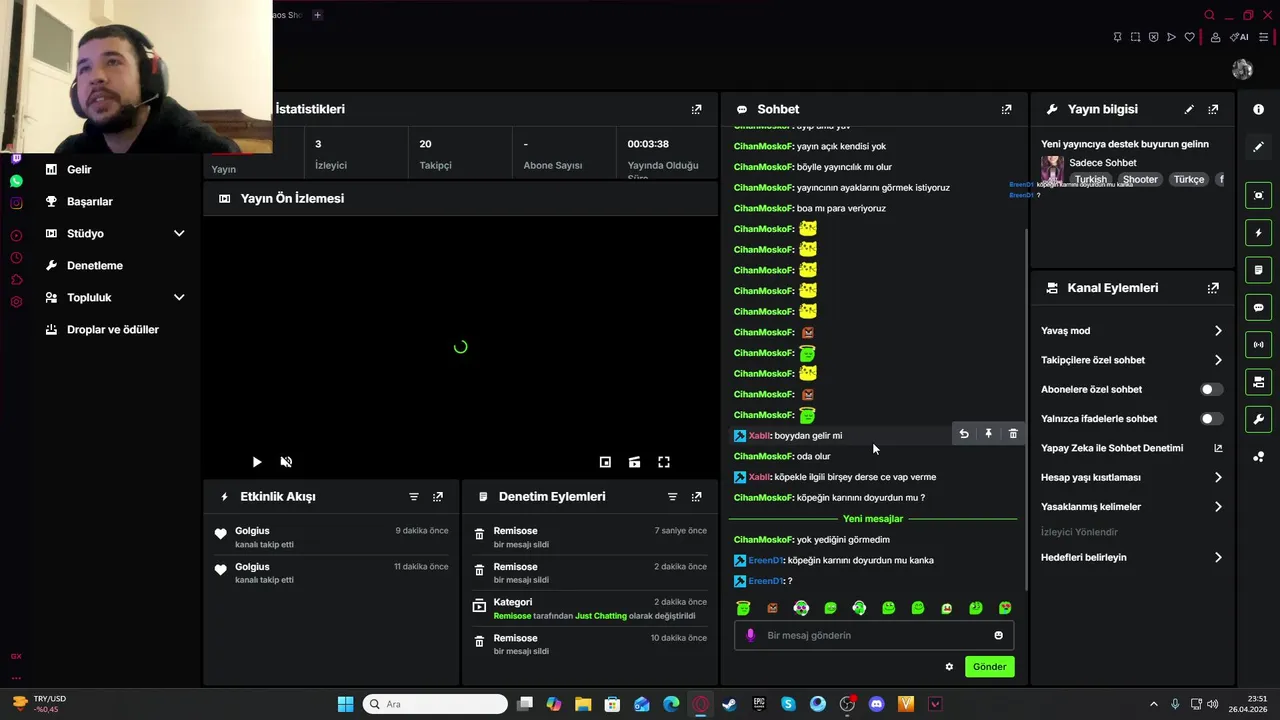Pin Xabil's 'boyydan gelir mi' message
Viewport: 1280px width, 720px height.
[x=988, y=434]
